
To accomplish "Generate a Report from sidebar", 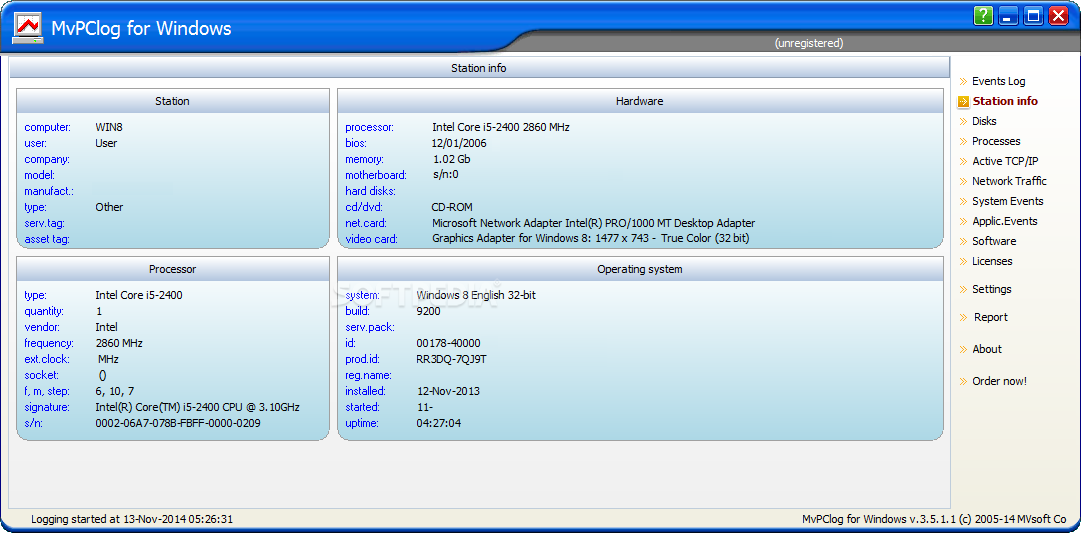I will (x=991, y=317).
